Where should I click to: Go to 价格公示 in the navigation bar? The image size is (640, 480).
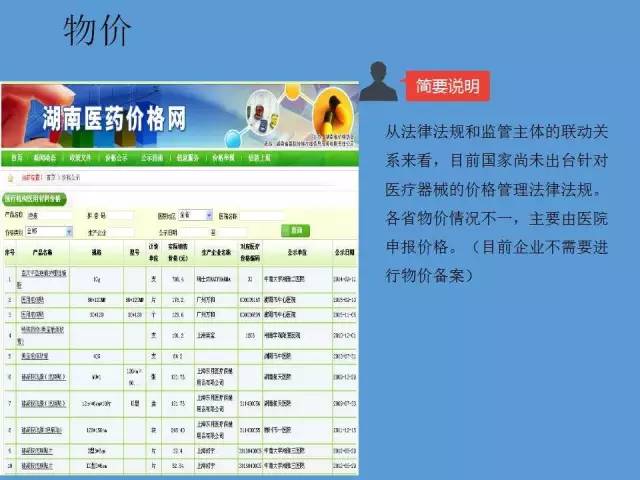(115, 158)
